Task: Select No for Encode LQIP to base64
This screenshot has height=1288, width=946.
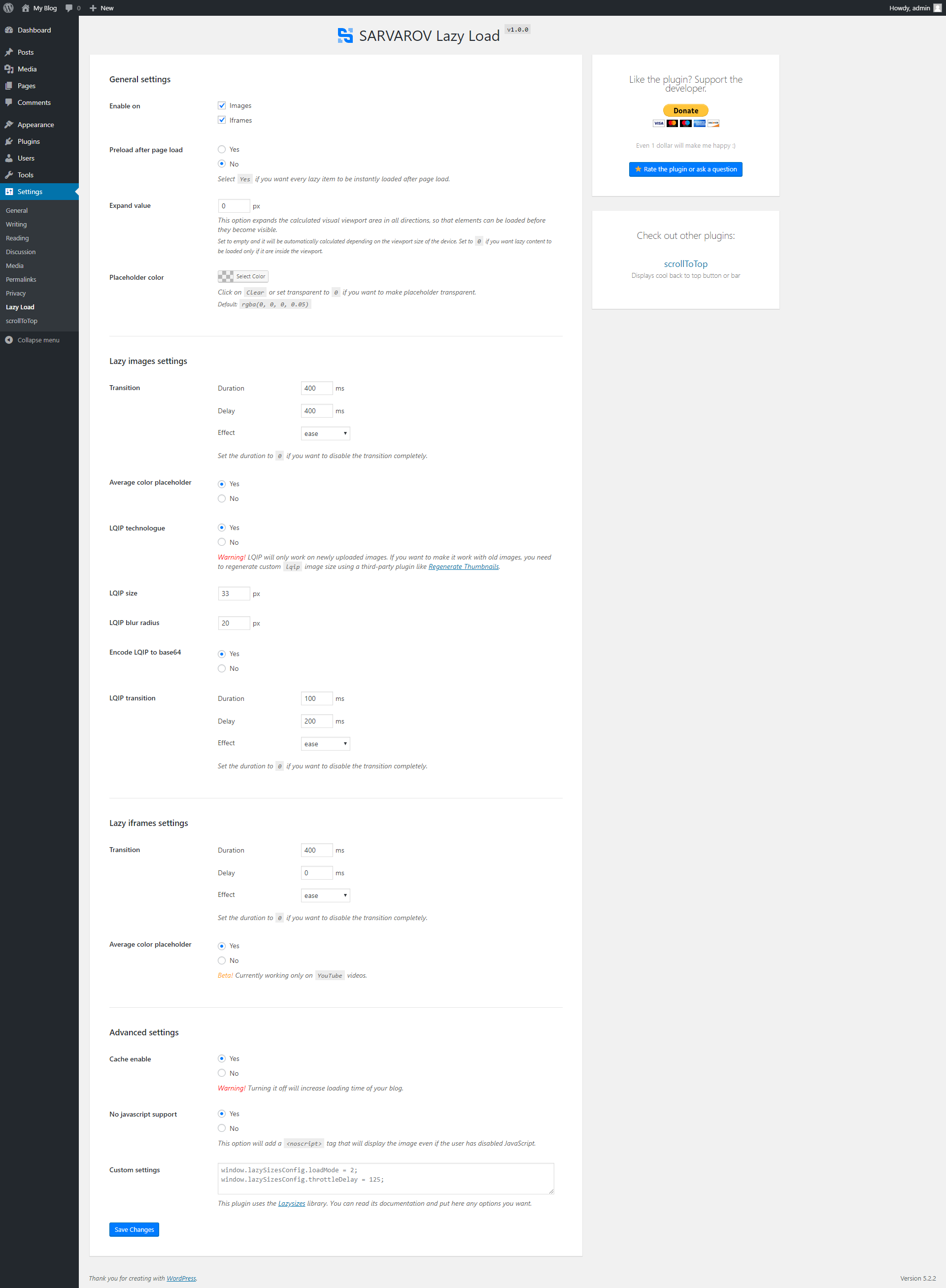Action: pos(222,668)
